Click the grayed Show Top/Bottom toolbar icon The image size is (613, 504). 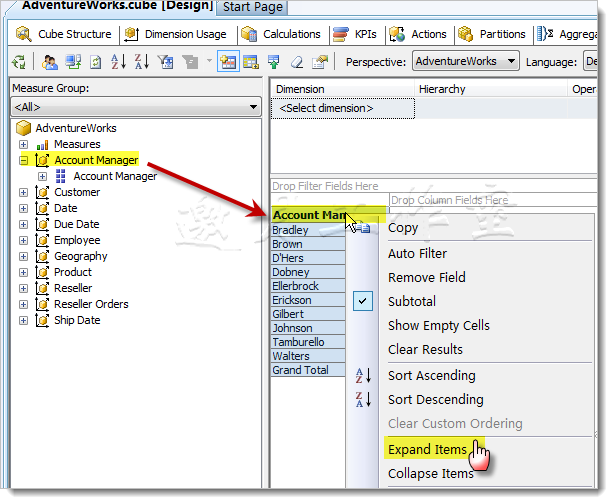click(x=190, y=62)
